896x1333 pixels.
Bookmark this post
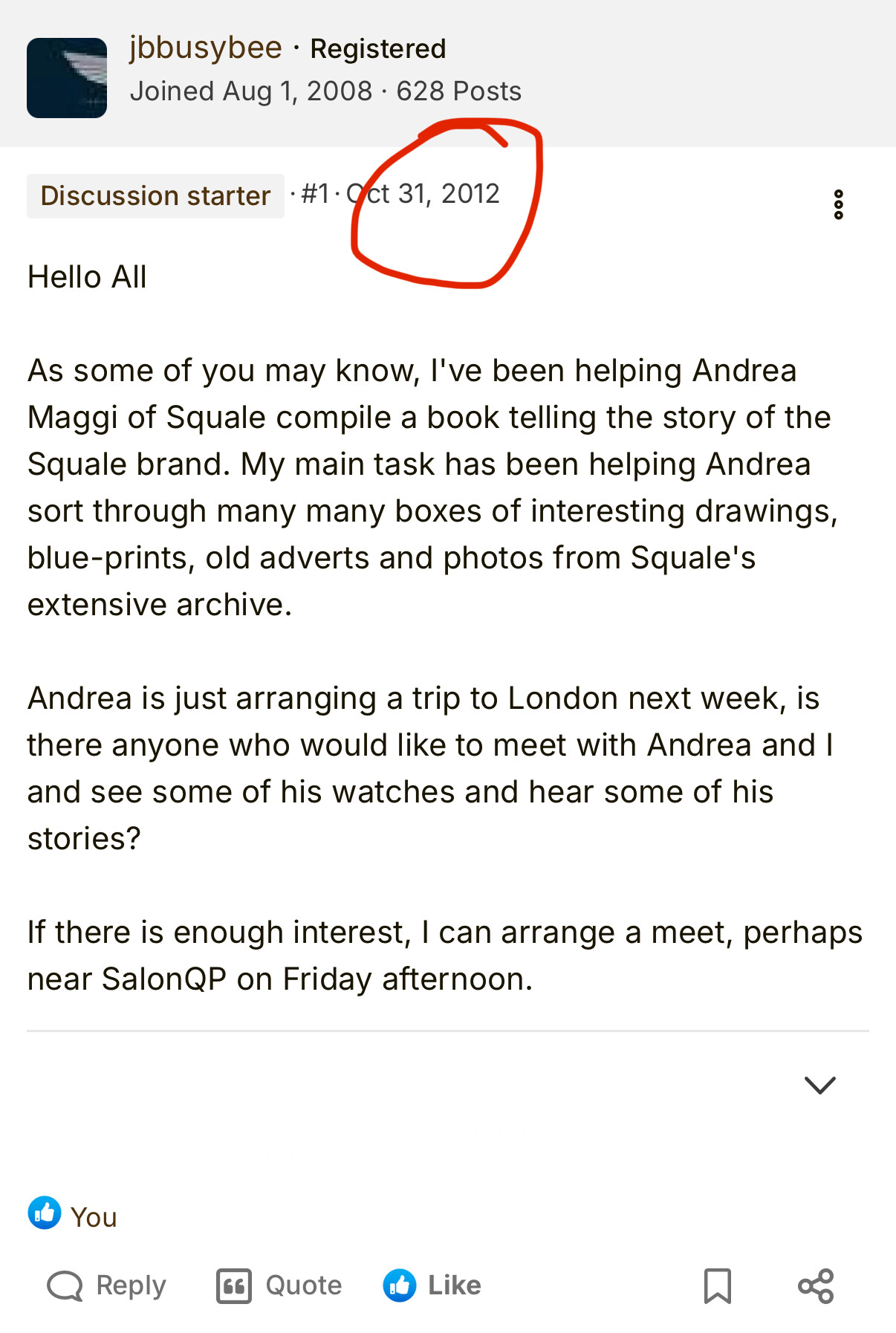click(718, 1285)
